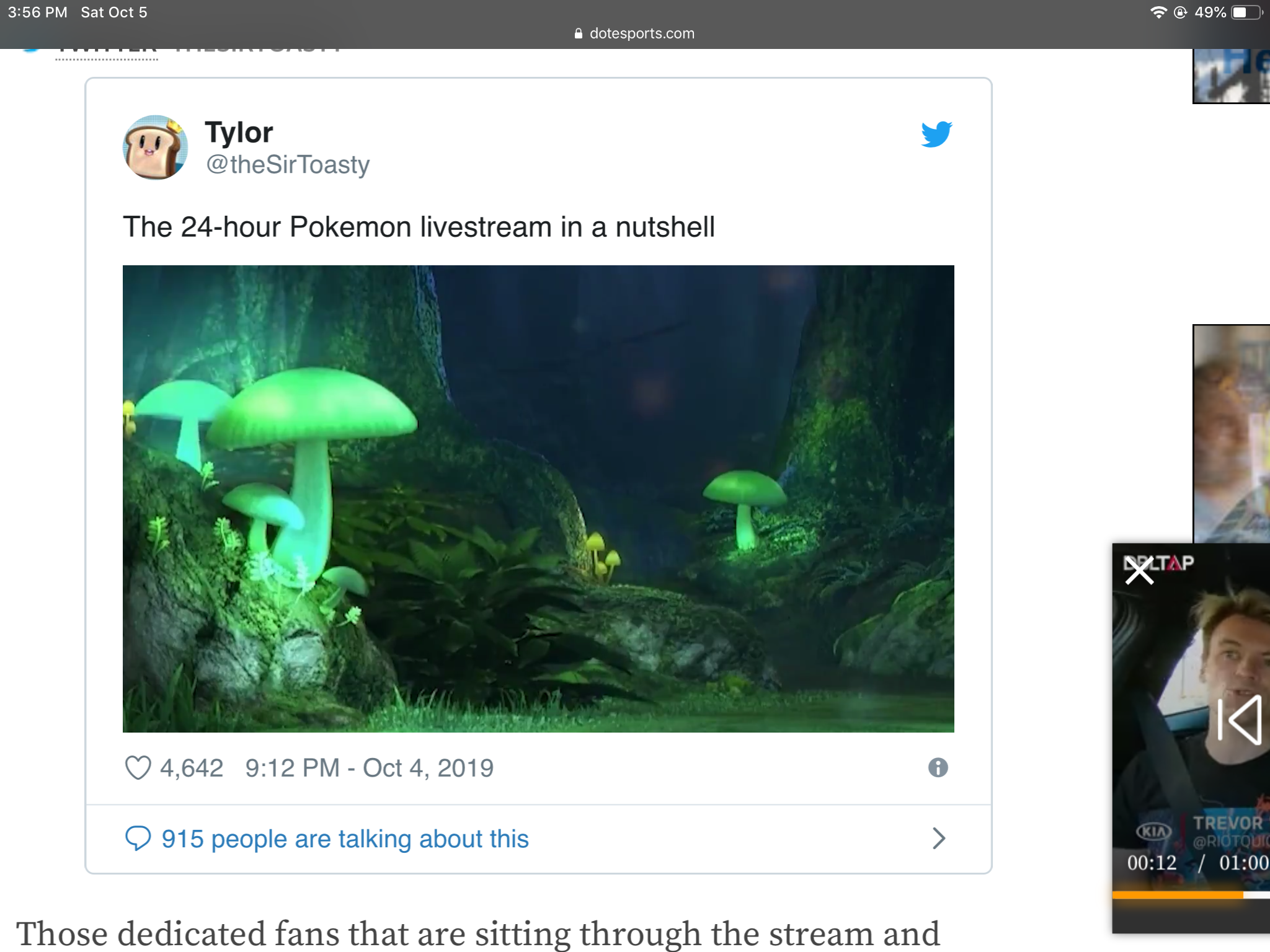This screenshot has width=1270, height=952.
Task: Expand conversation with the right chevron arrow
Action: coord(939,839)
